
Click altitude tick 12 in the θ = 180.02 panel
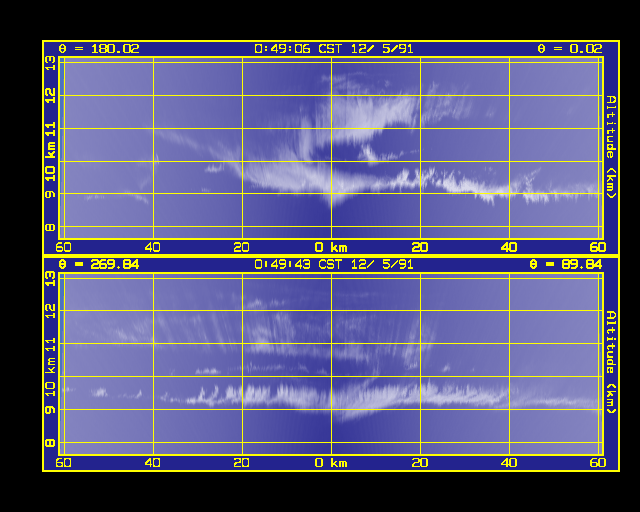50,96
